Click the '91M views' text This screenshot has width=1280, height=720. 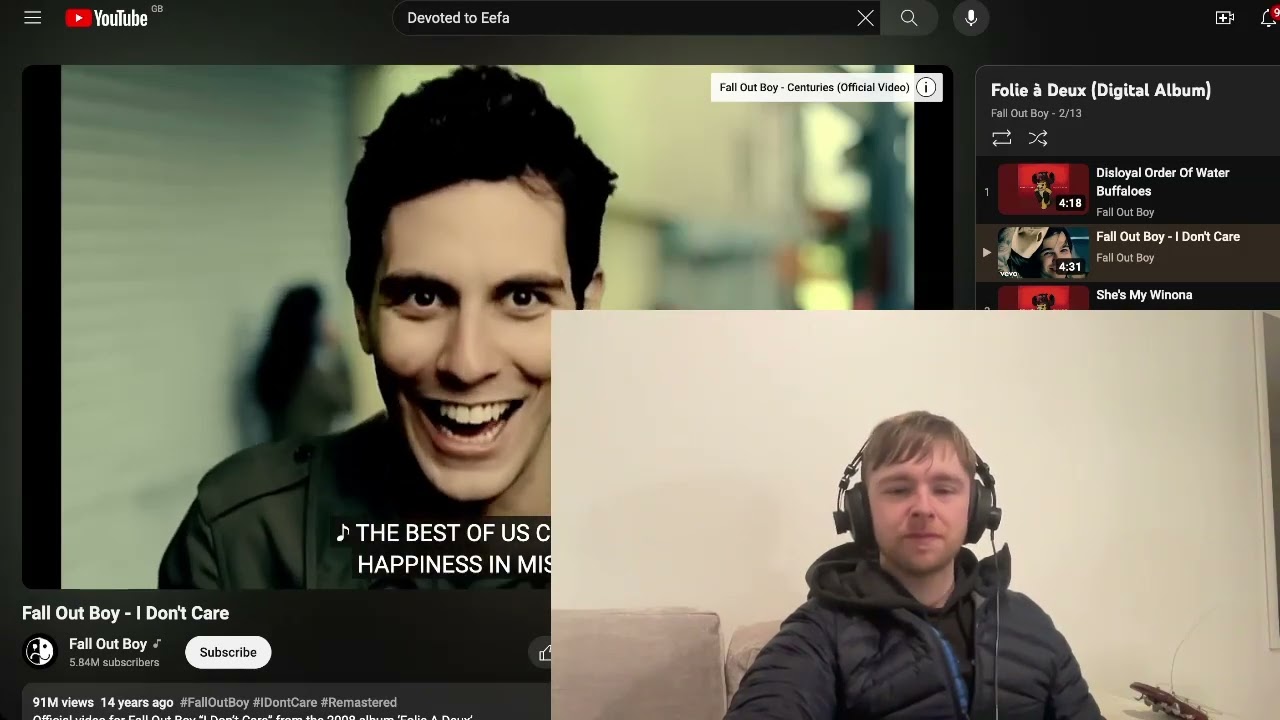point(63,703)
